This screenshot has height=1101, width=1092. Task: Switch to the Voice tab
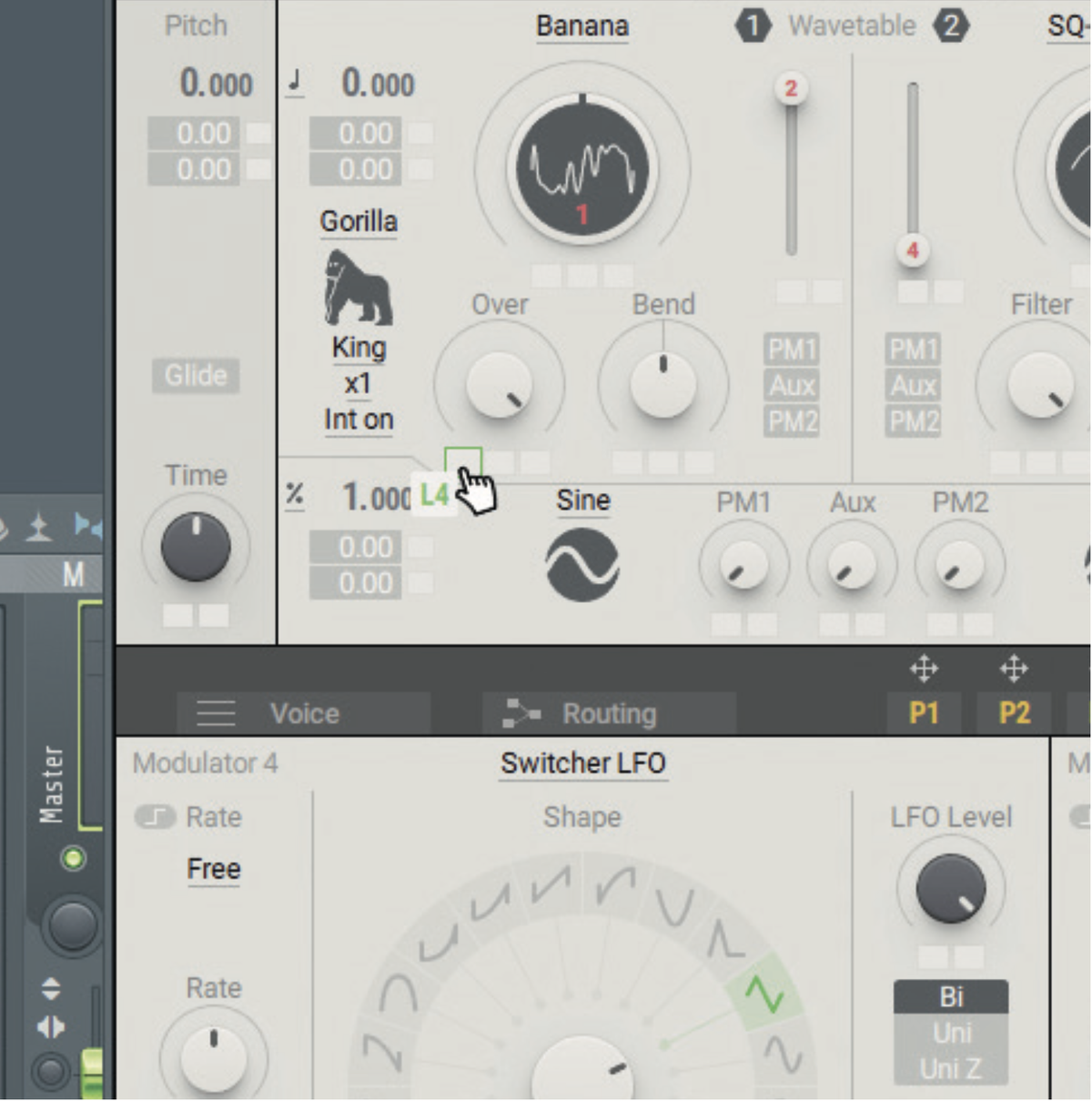point(304,713)
